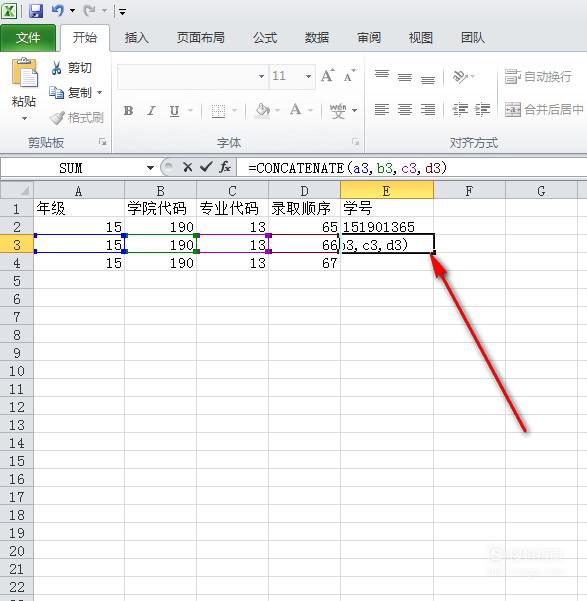Switch to the Review (审阅) tab
Viewport: 587px width, 601px height.
coord(369,38)
